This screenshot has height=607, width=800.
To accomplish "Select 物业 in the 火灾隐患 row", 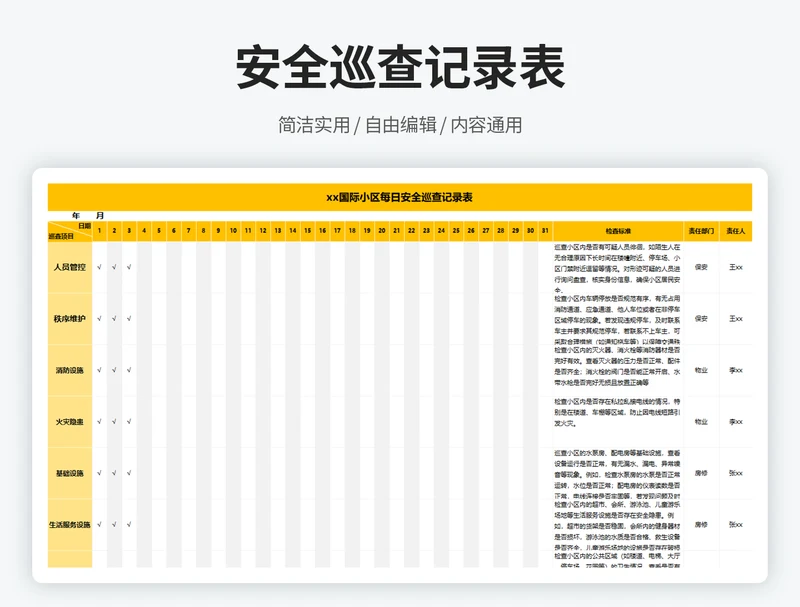I will 701,422.
